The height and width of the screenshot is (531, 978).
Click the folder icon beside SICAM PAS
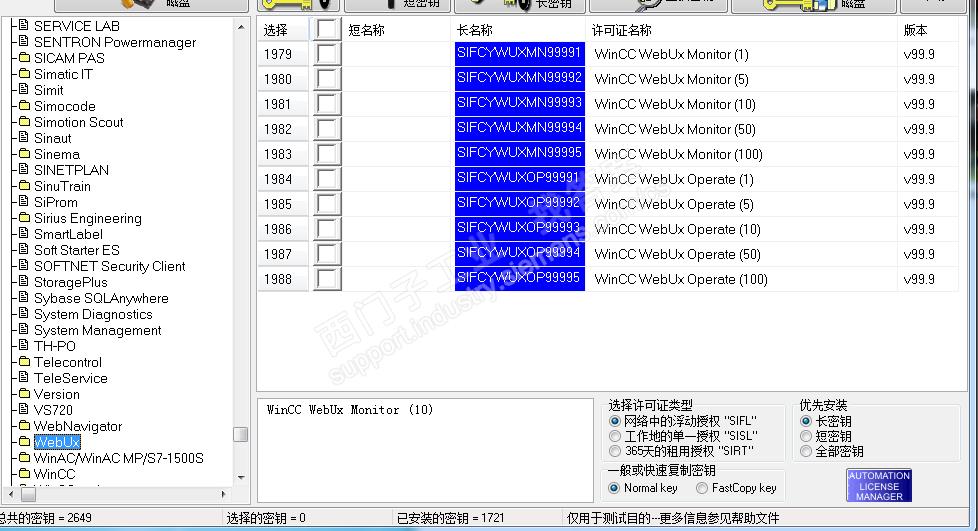[x=24, y=58]
